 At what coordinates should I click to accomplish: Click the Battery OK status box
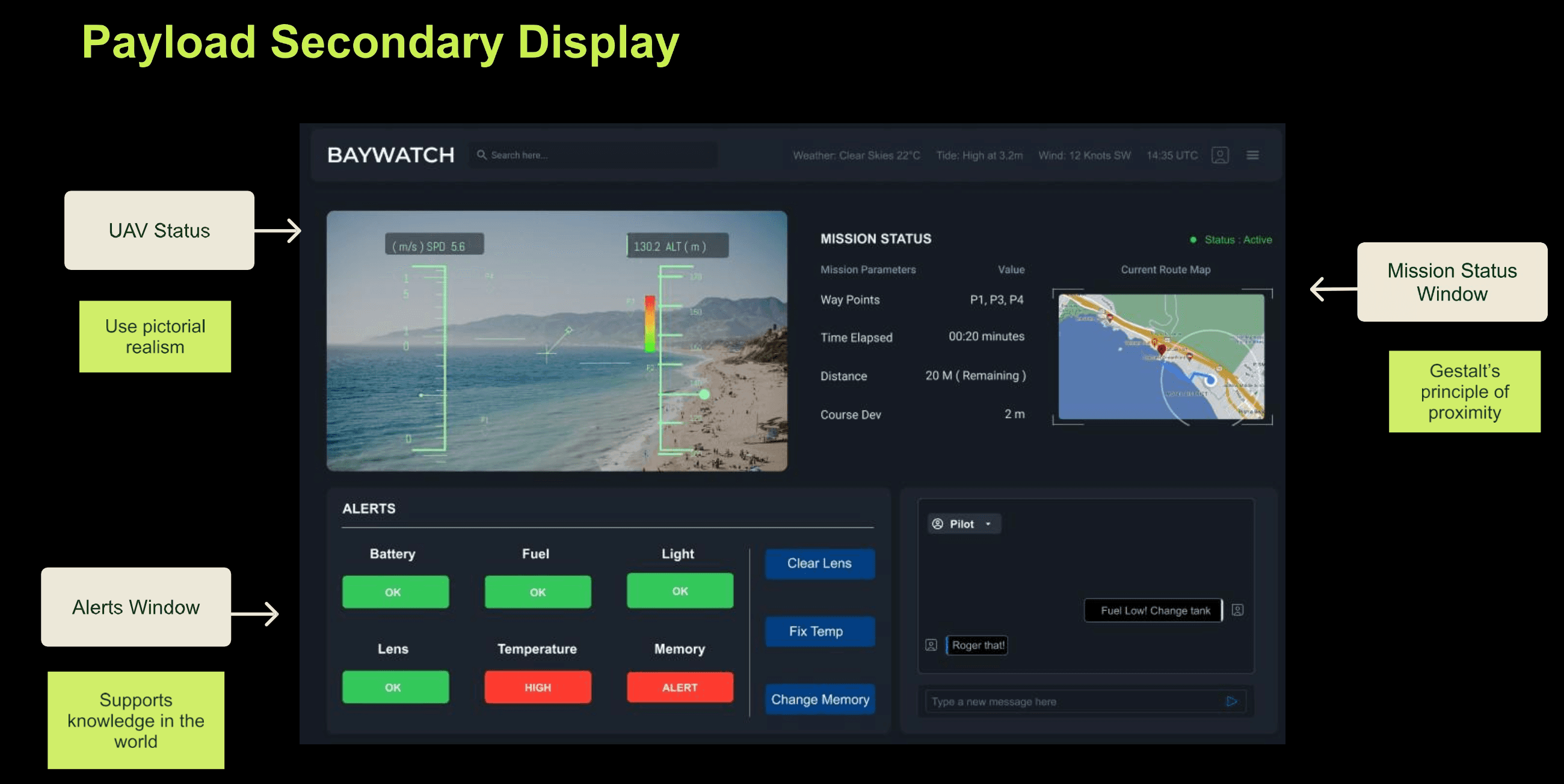395,592
